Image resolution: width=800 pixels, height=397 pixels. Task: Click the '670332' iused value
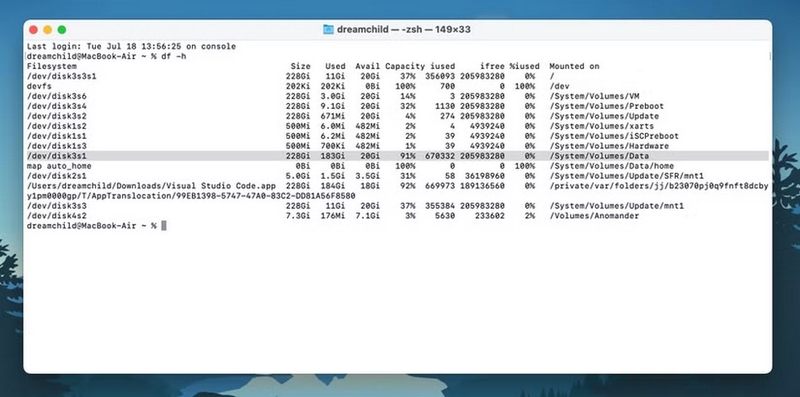440,156
